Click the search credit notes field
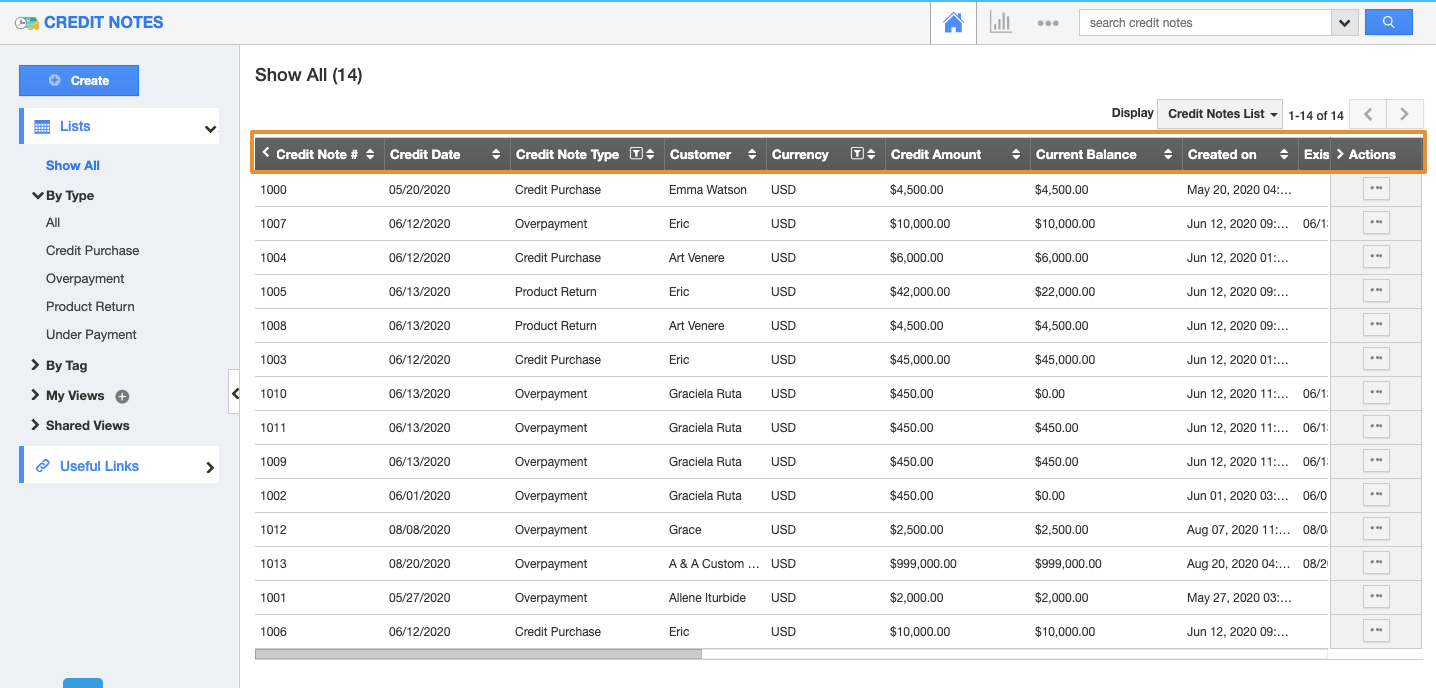1436x688 pixels. coord(1204,23)
